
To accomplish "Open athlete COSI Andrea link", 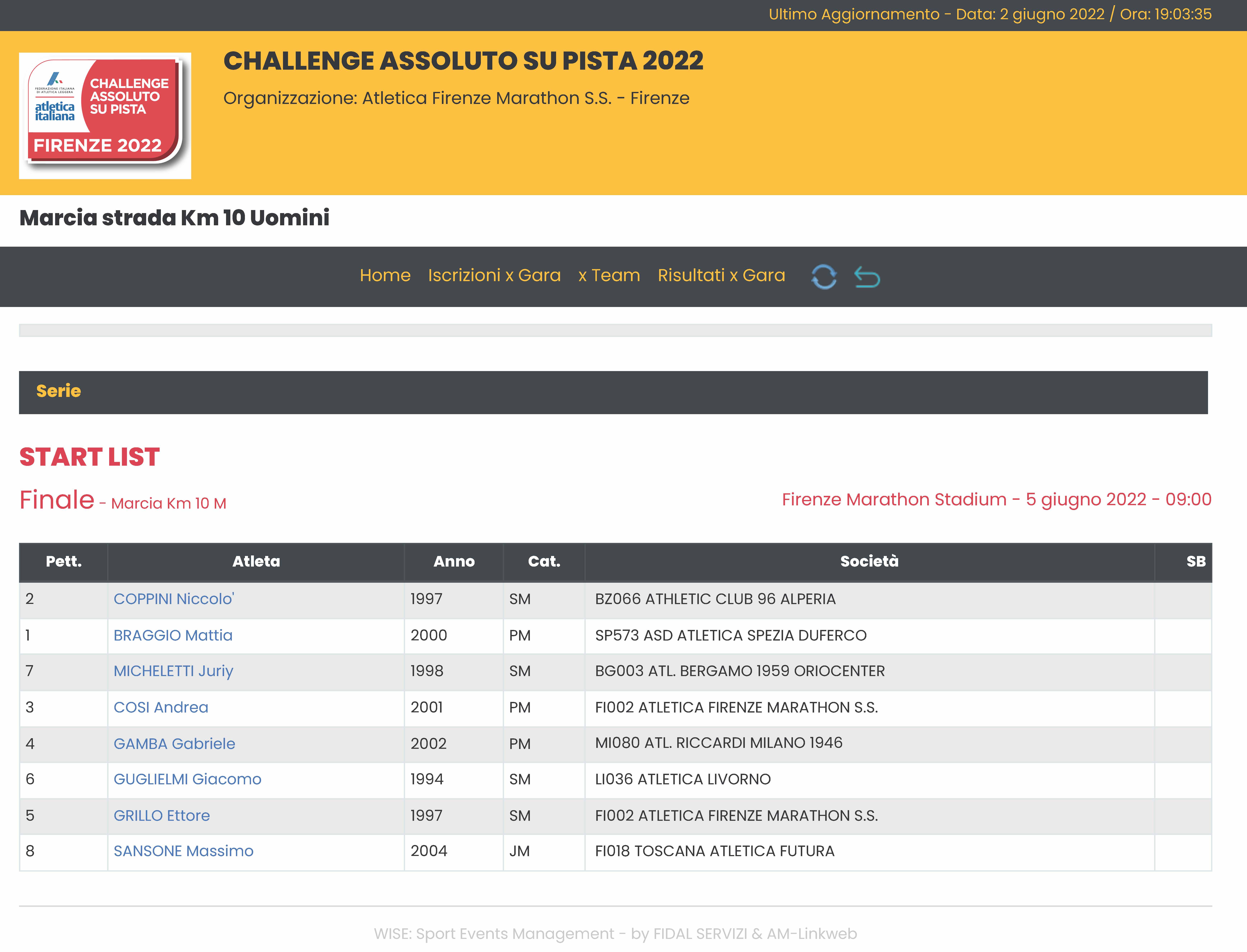I will (161, 707).
